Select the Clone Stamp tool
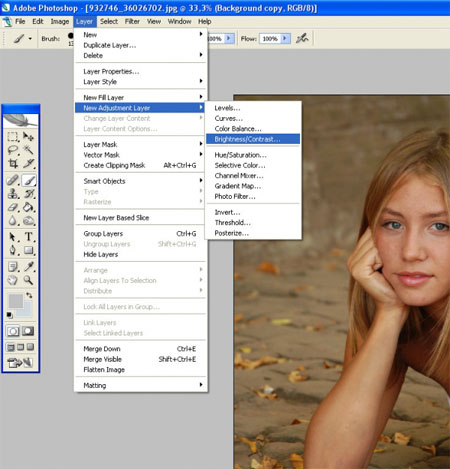 click(x=13, y=194)
